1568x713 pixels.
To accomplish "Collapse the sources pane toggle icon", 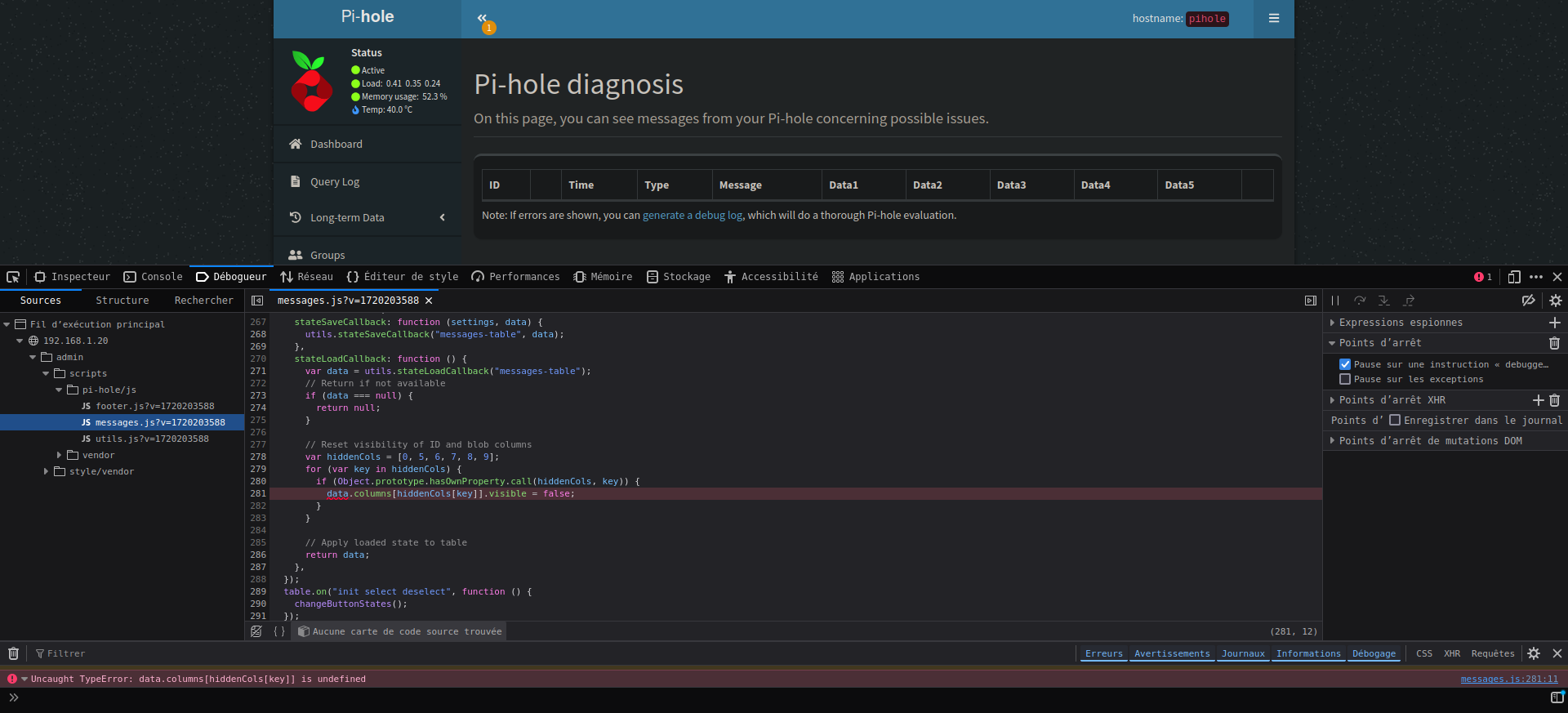I will coord(257,301).
